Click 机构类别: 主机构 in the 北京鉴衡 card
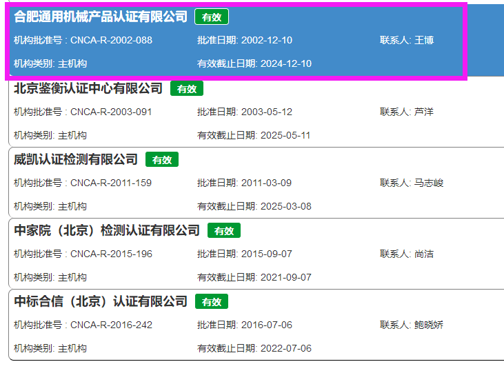The width and height of the screenshot is (504, 373). click(x=50, y=135)
